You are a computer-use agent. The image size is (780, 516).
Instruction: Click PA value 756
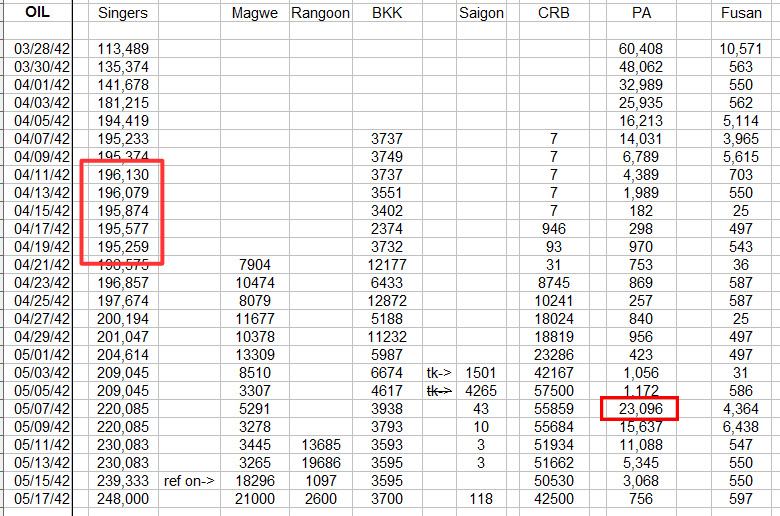pos(641,499)
